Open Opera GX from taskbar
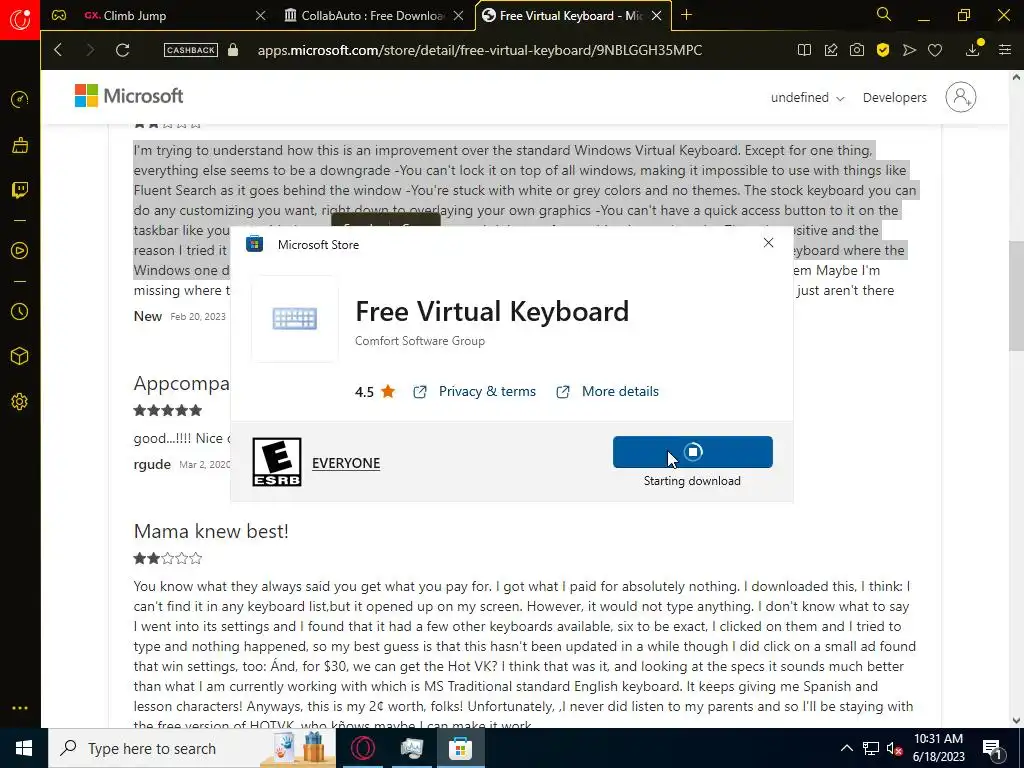Screen dimensions: 1024x768 pyautogui.click(x=362, y=748)
